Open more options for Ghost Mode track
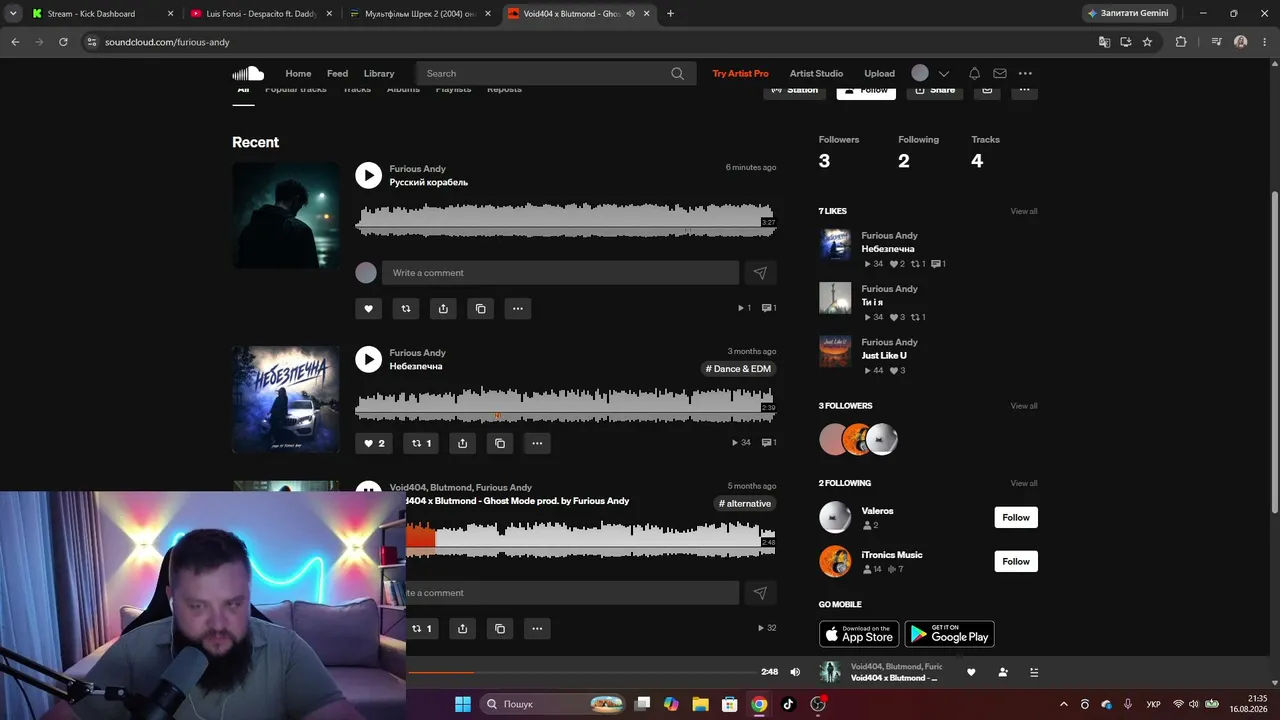The width and height of the screenshot is (1280, 720). click(x=537, y=629)
